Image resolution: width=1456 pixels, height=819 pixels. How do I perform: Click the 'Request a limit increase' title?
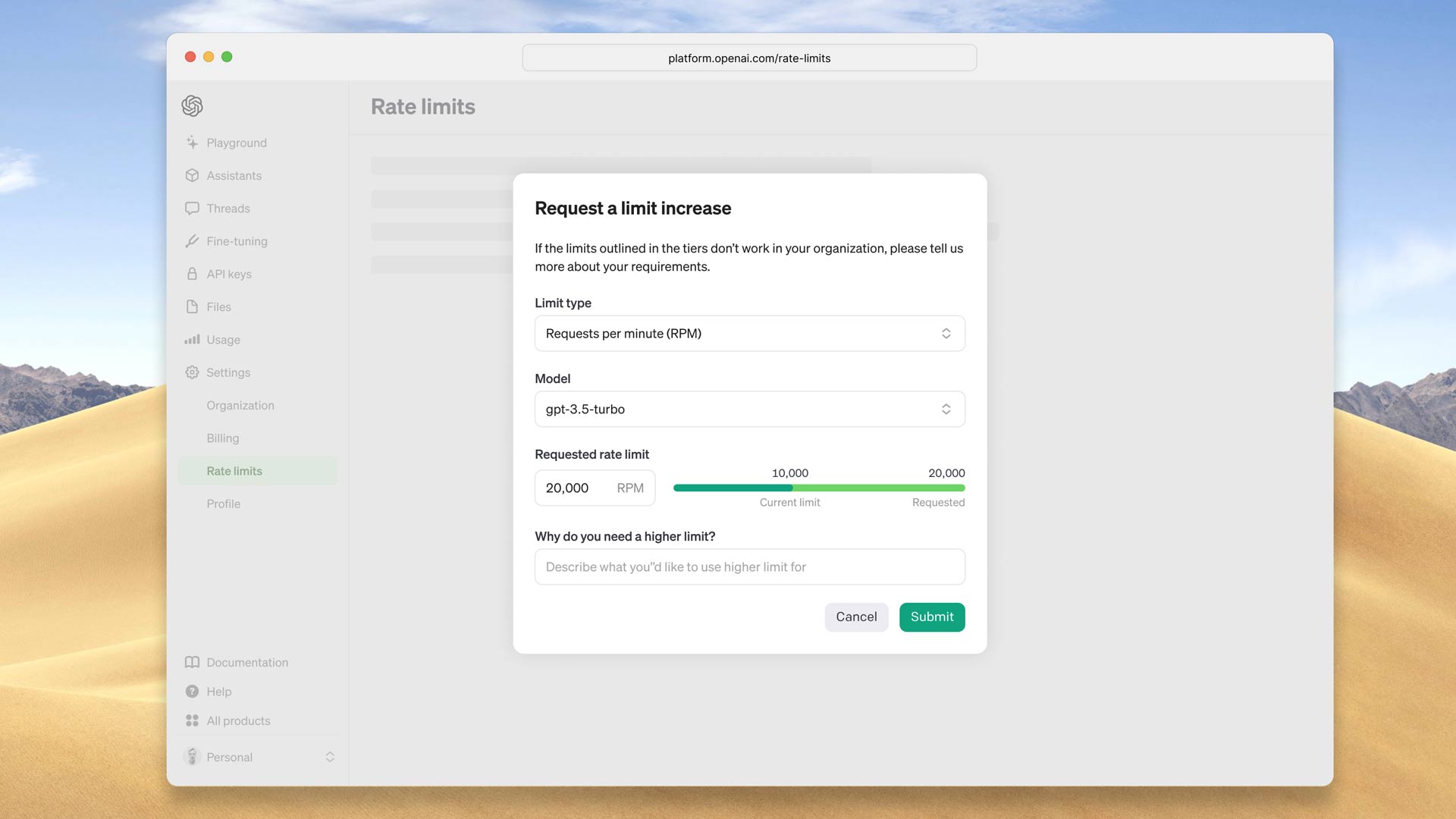(x=632, y=208)
